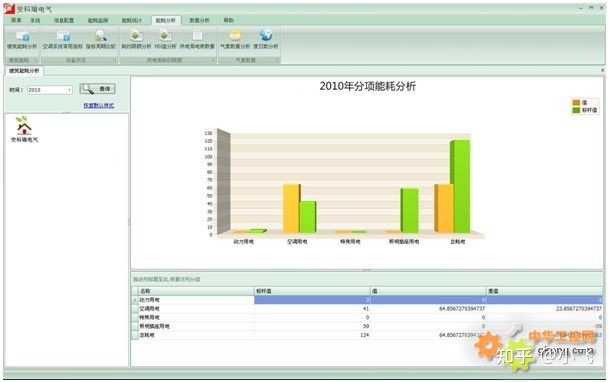Screen dimensions: 609x382
Task: Open the 建筑能耗分析 ribbon icon
Action: pos(22,39)
